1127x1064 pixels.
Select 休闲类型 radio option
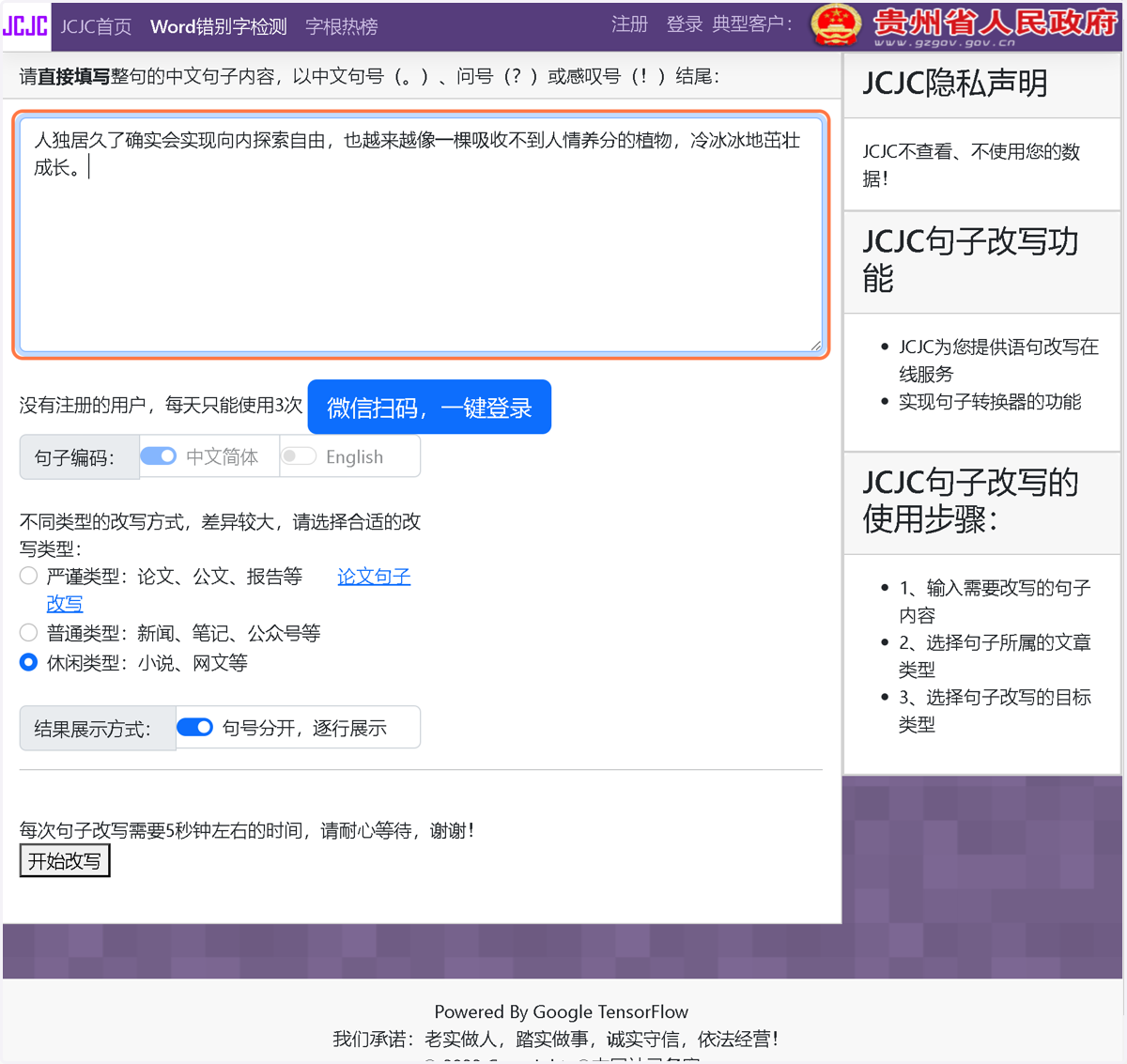(29, 662)
